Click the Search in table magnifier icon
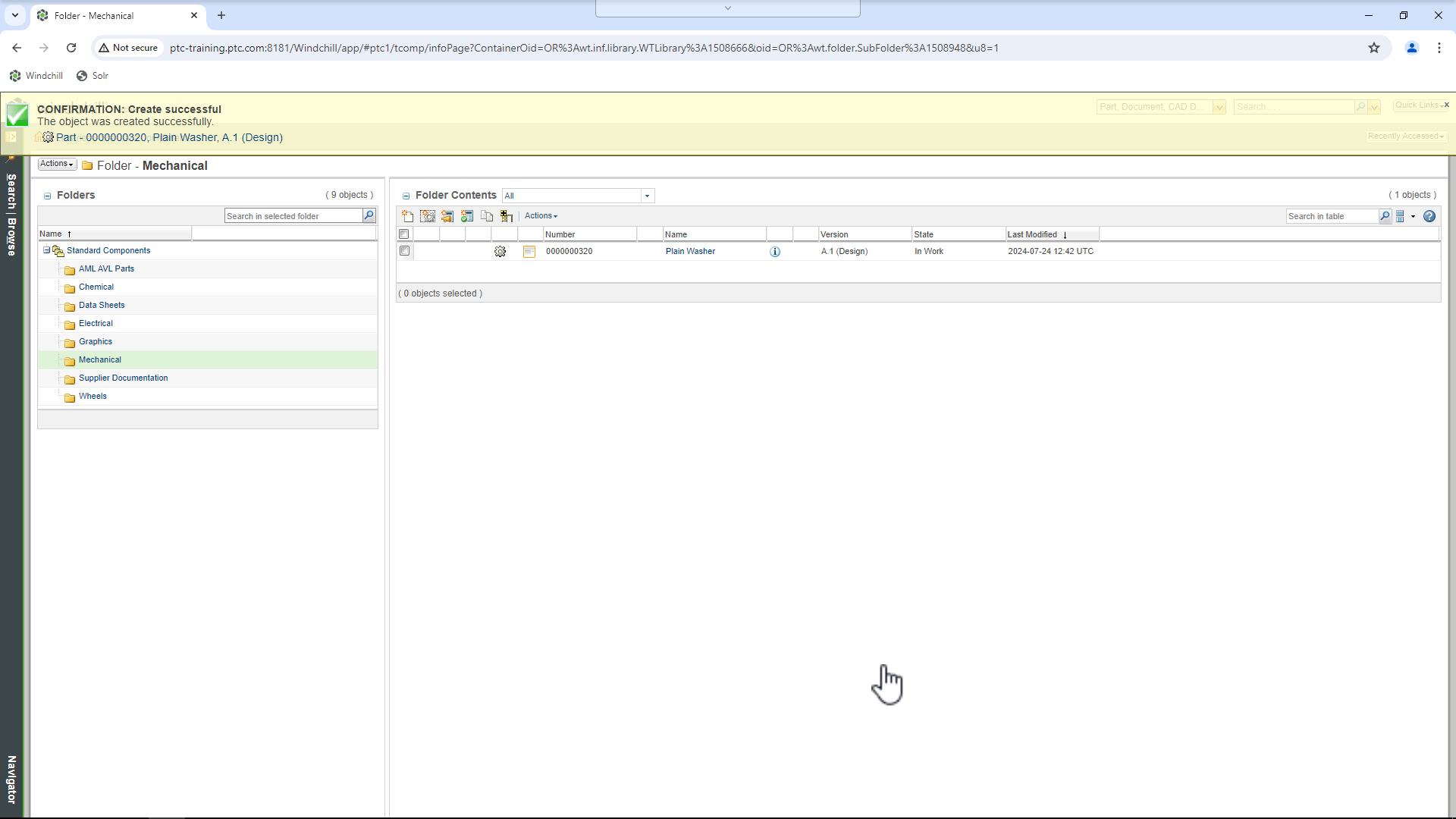The image size is (1456, 819). click(x=1385, y=216)
